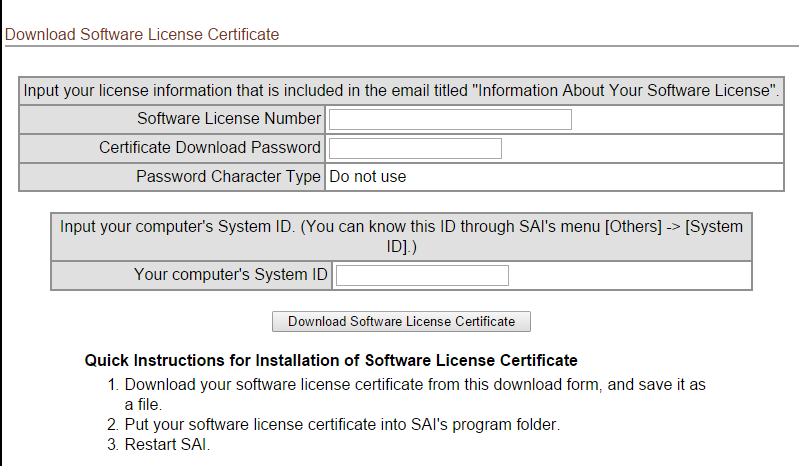Click the page heading above the horizontal line

(x=142, y=35)
